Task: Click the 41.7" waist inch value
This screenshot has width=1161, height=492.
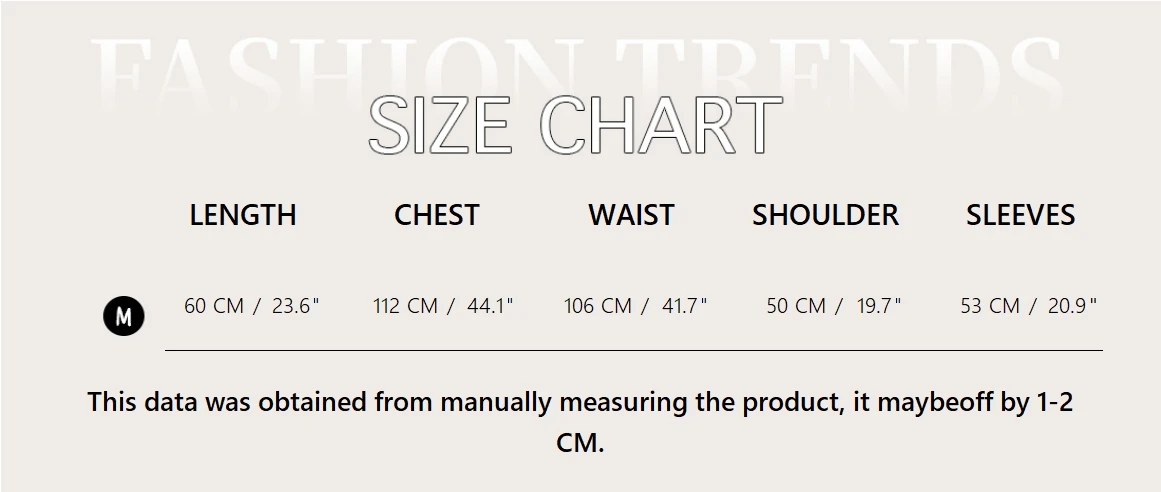Action: [684, 306]
